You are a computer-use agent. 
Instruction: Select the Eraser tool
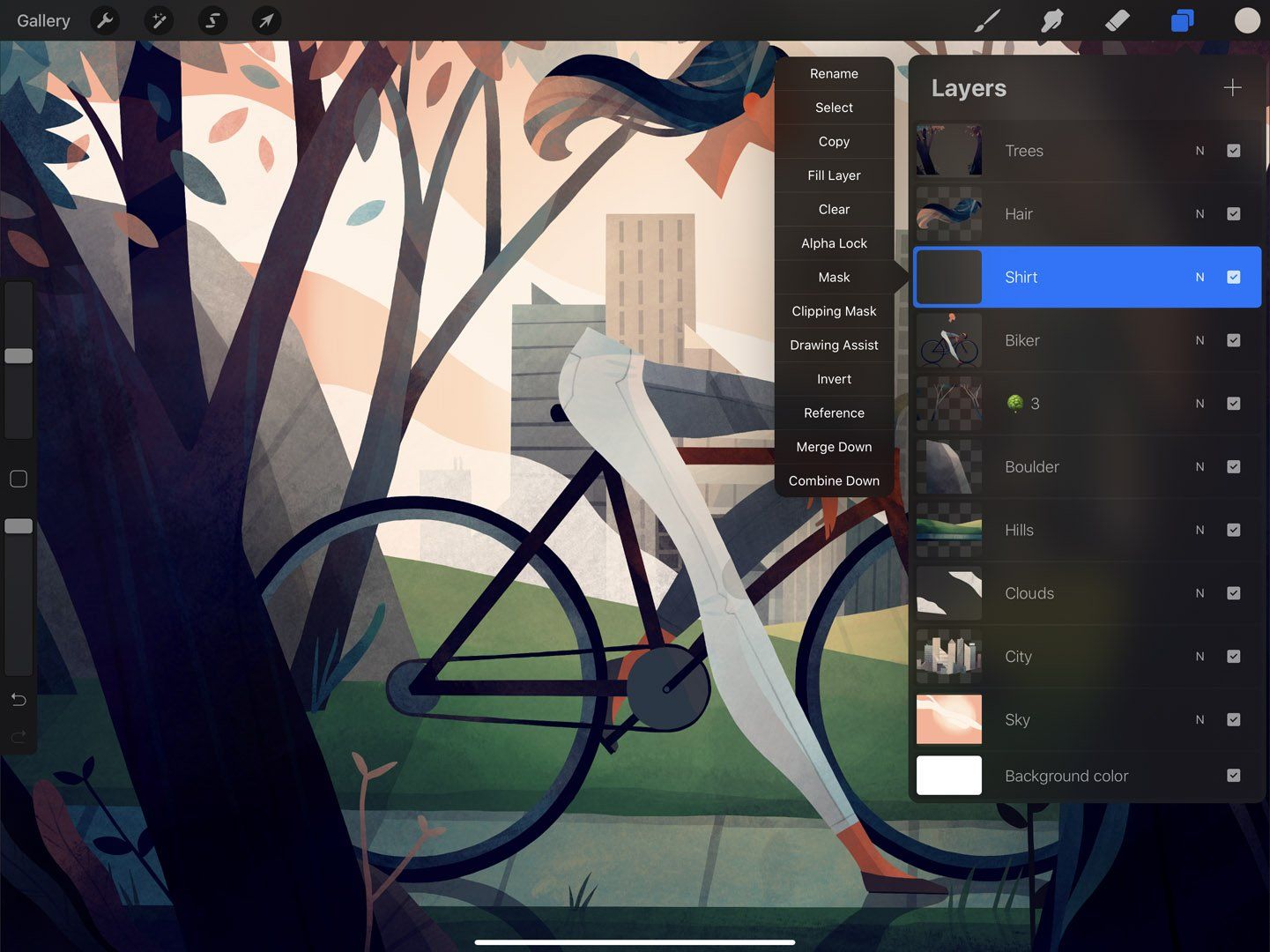click(1116, 19)
